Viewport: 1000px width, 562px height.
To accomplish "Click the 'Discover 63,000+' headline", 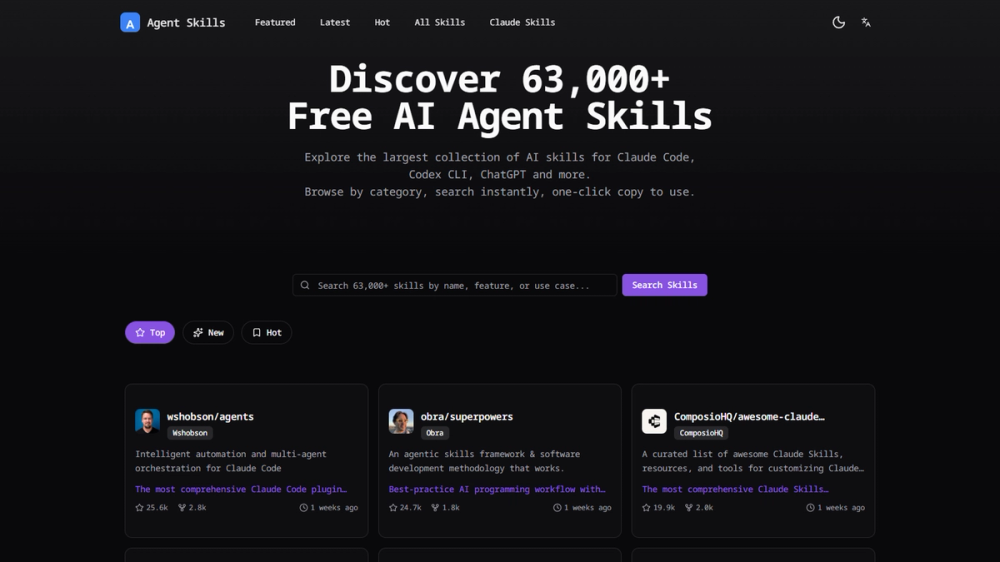I will [499, 80].
